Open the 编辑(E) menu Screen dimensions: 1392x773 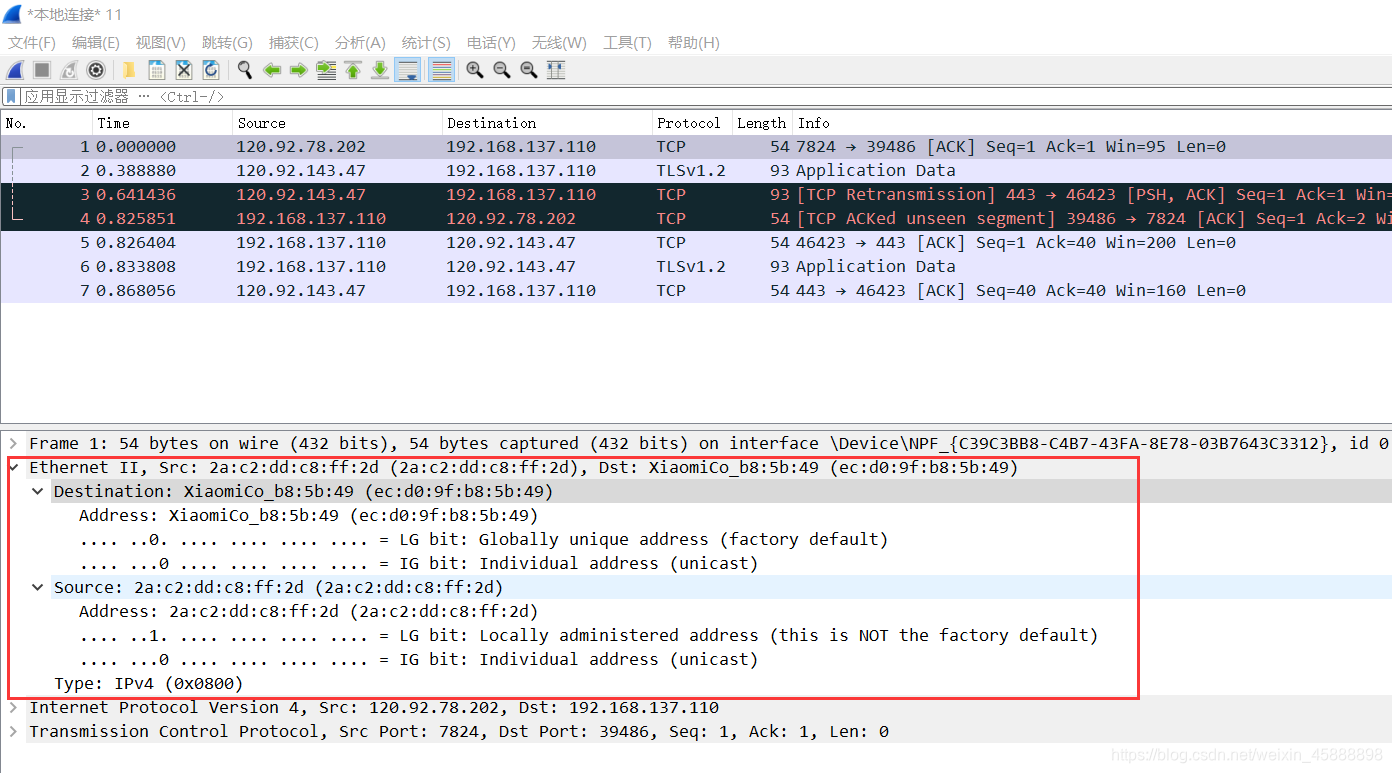click(x=96, y=43)
